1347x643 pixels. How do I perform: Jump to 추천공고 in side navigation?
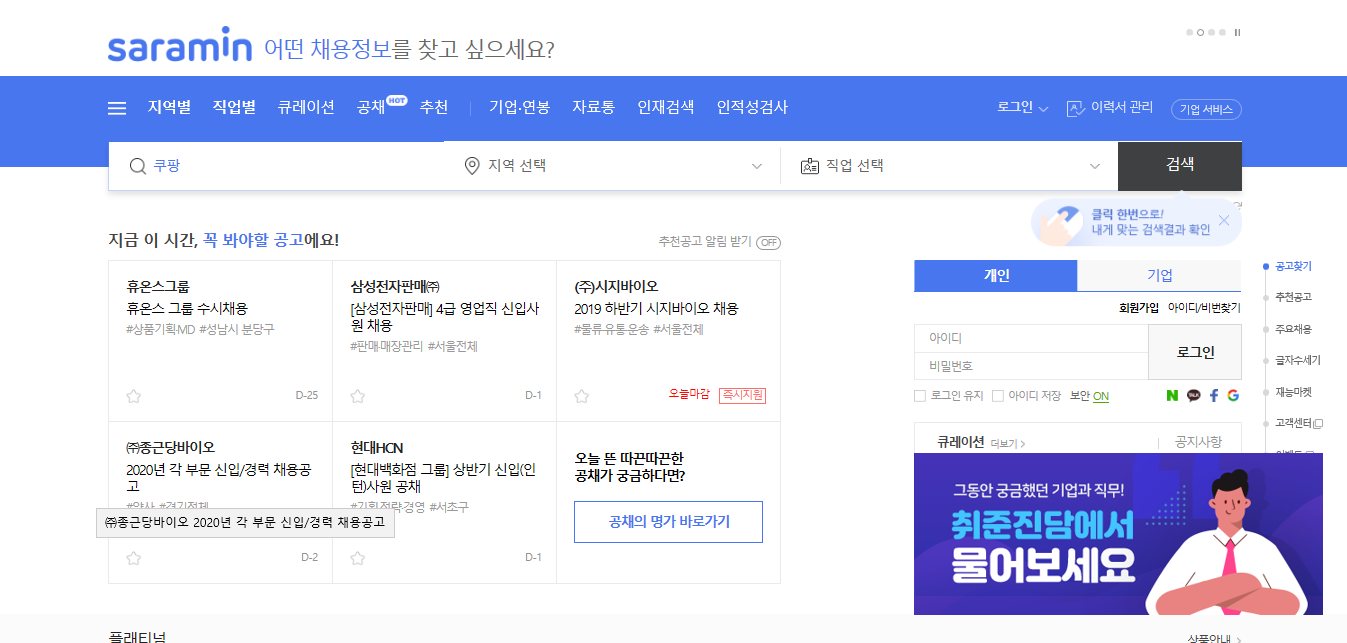(x=1293, y=297)
